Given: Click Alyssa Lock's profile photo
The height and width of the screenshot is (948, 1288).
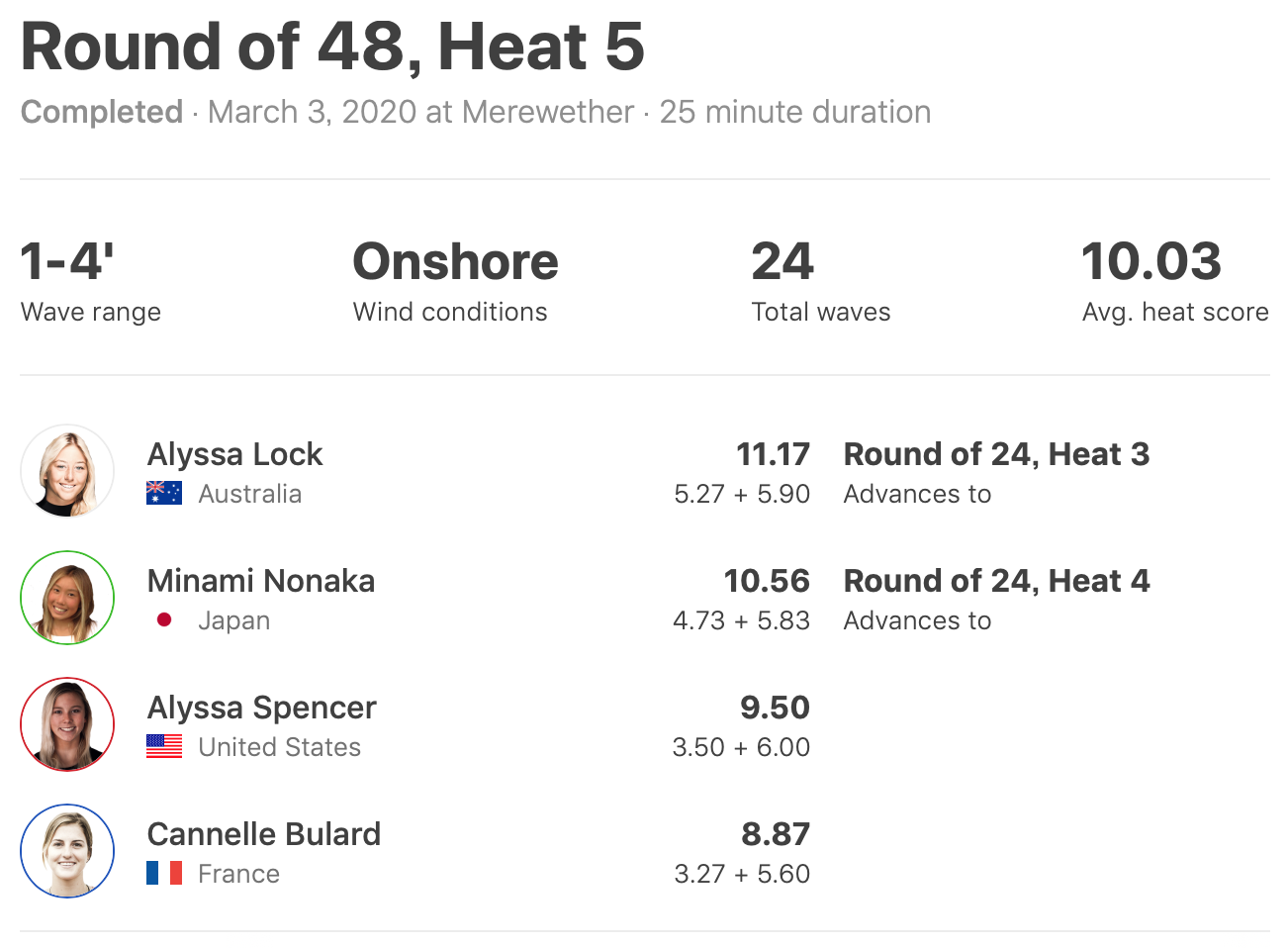Looking at the screenshot, I should coord(67,471).
